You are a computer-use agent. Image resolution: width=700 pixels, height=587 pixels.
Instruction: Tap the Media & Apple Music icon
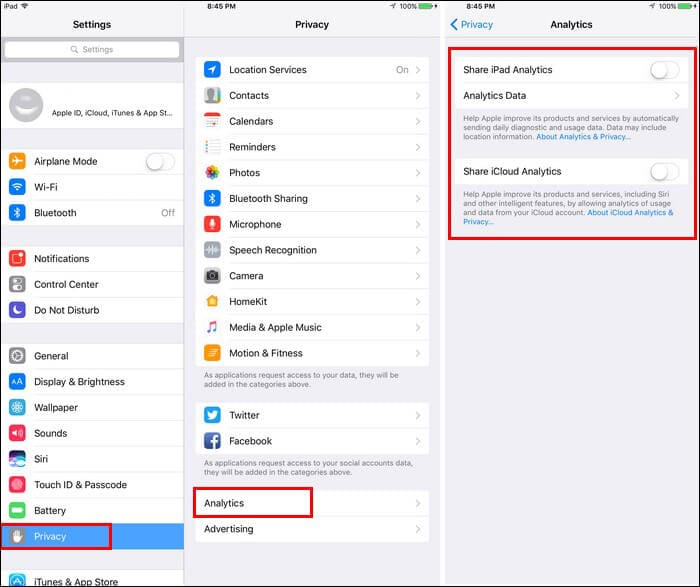(x=212, y=327)
